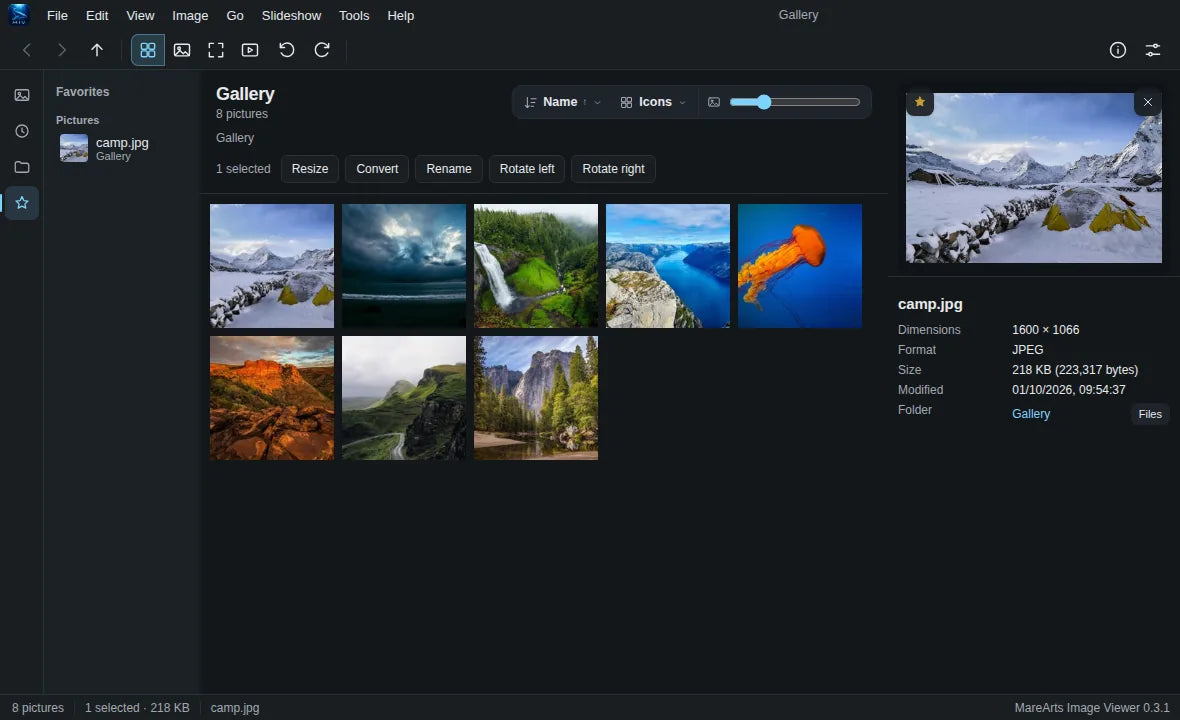
Task: Click the JPEG format value
Action: tap(1027, 350)
